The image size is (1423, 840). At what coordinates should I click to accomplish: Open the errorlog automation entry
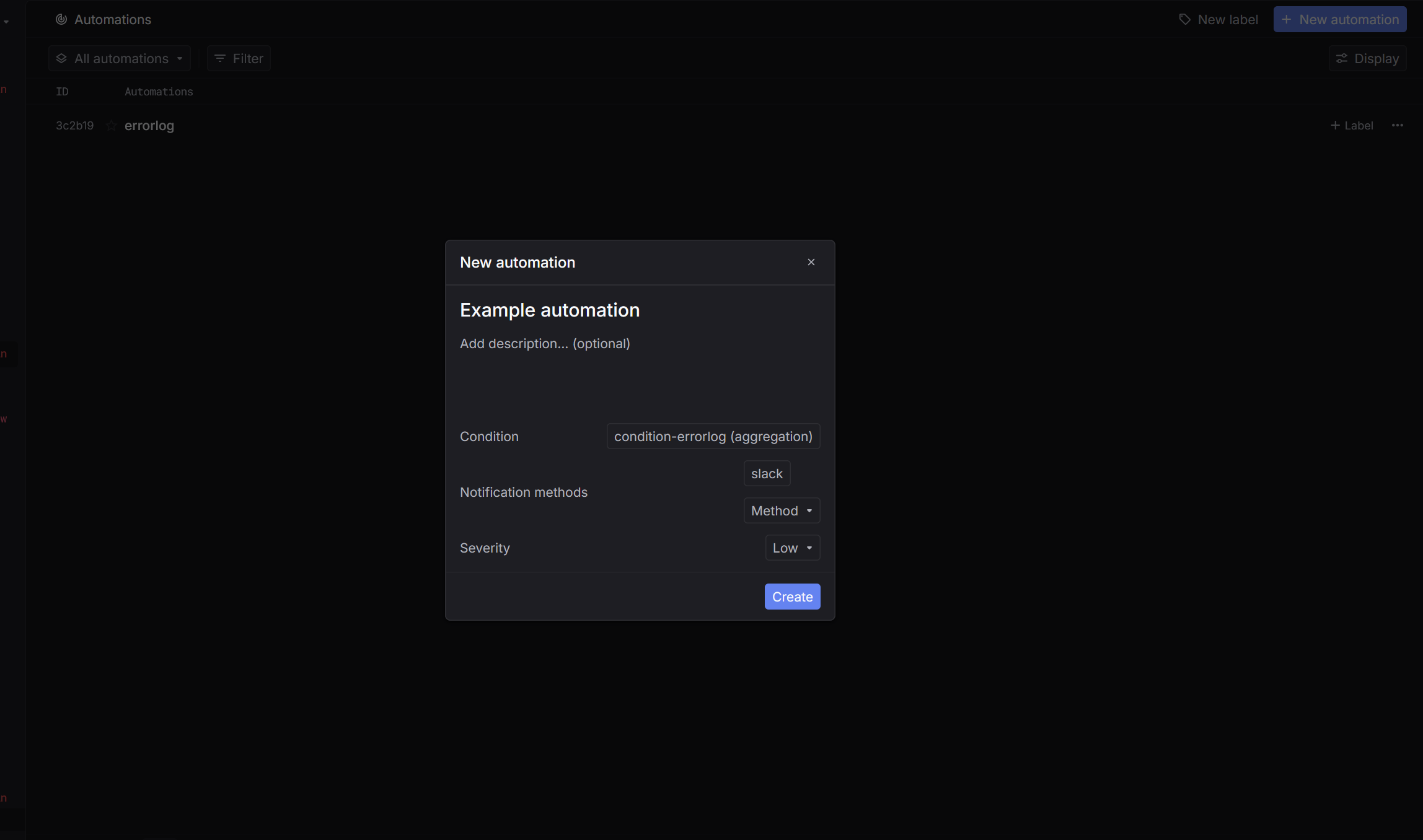[x=149, y=126]
